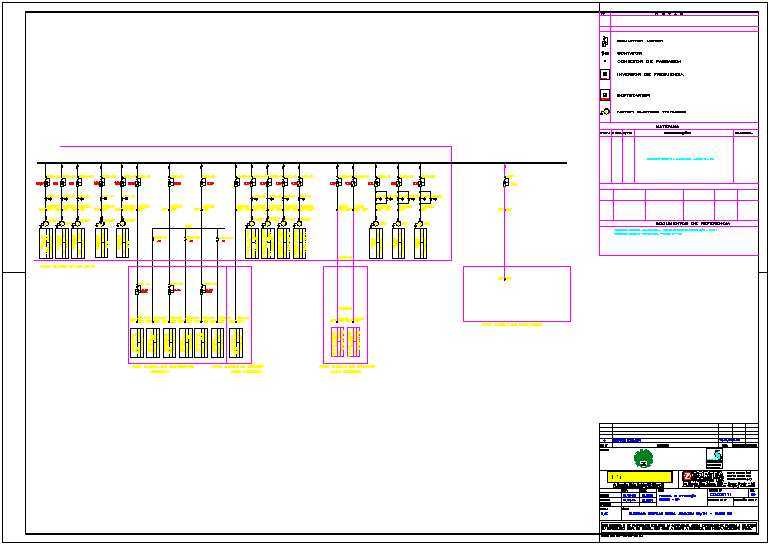Click the circuit breaker symbol atop the legend
The image size is (769, 545).
point(604,41)
